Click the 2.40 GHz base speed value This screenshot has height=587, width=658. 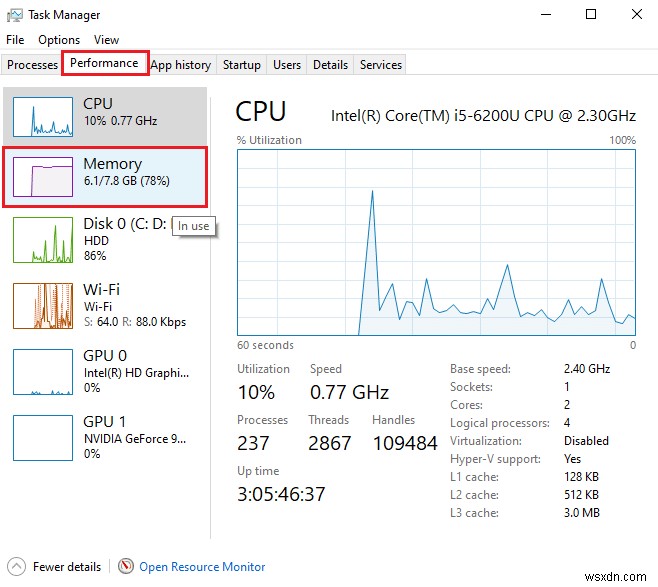pyautogui.click(x=587, y=369)
